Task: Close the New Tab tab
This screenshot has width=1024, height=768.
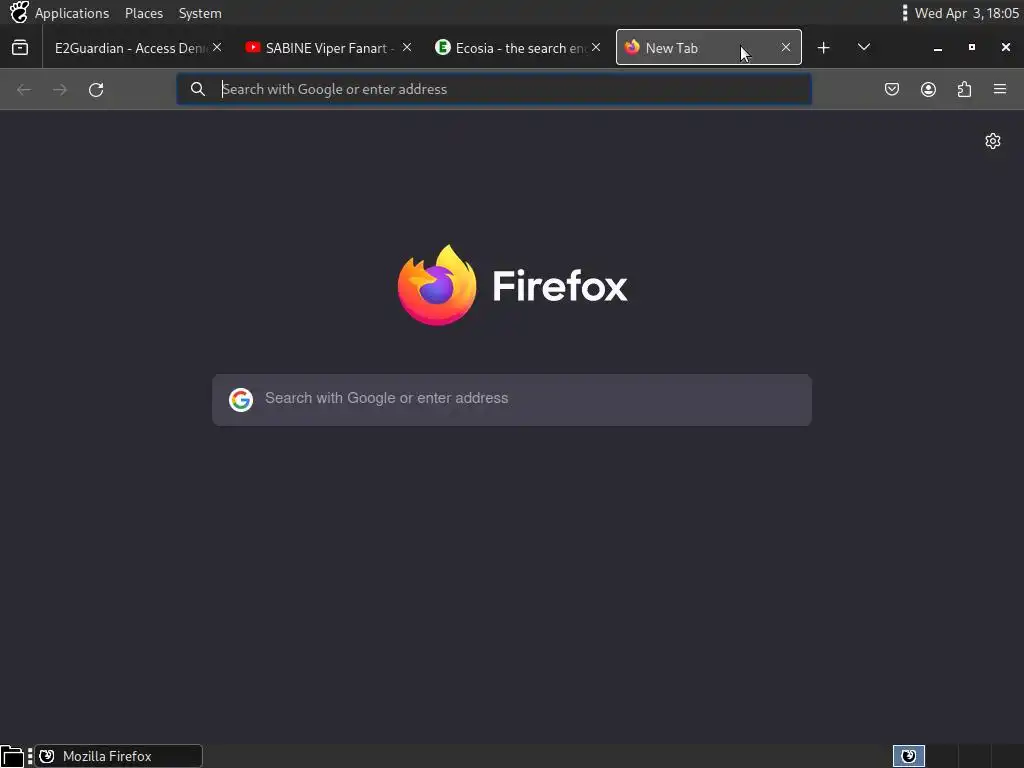Action: click(786, 47)
